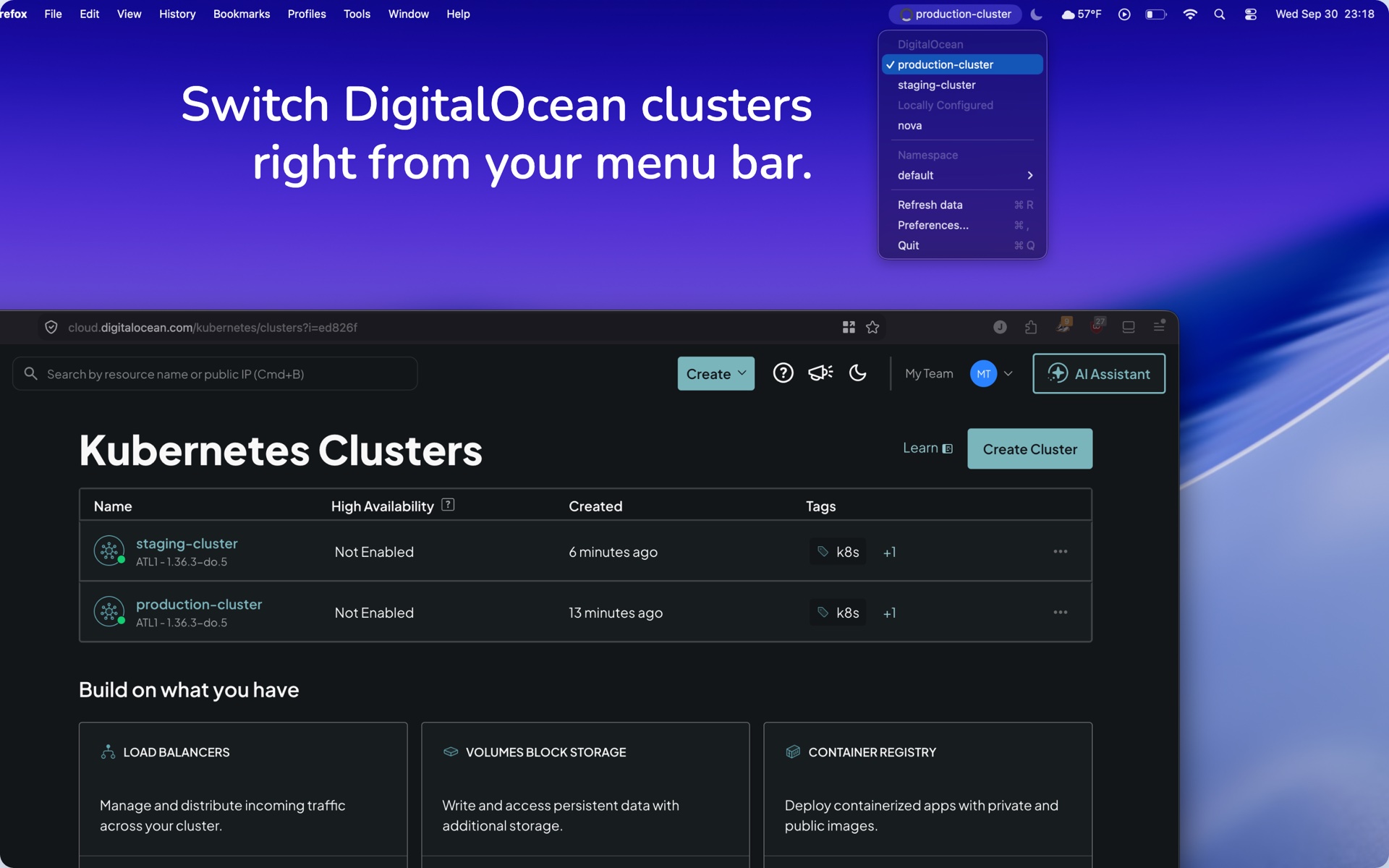Open the help question mark icon
This screenshot has width=1389, height=868.
[x=783, y=373]
